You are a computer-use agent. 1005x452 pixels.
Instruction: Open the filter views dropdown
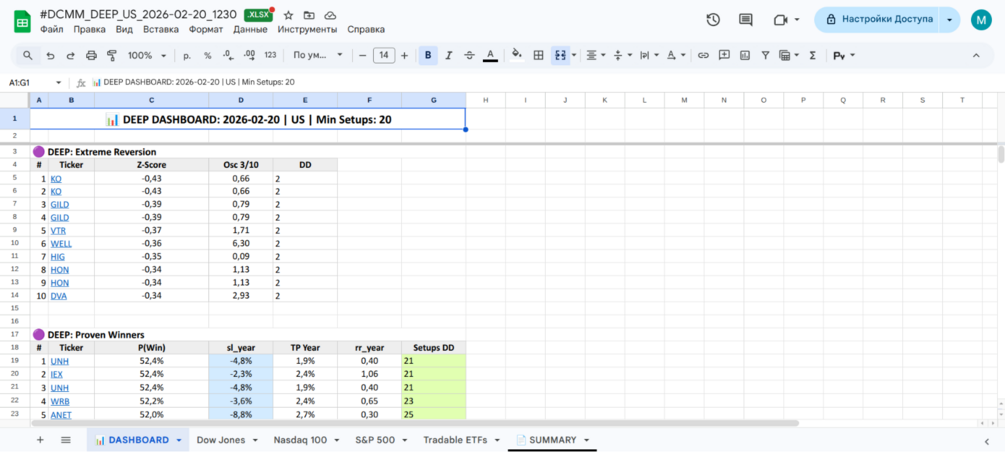[x=788, y=56]
